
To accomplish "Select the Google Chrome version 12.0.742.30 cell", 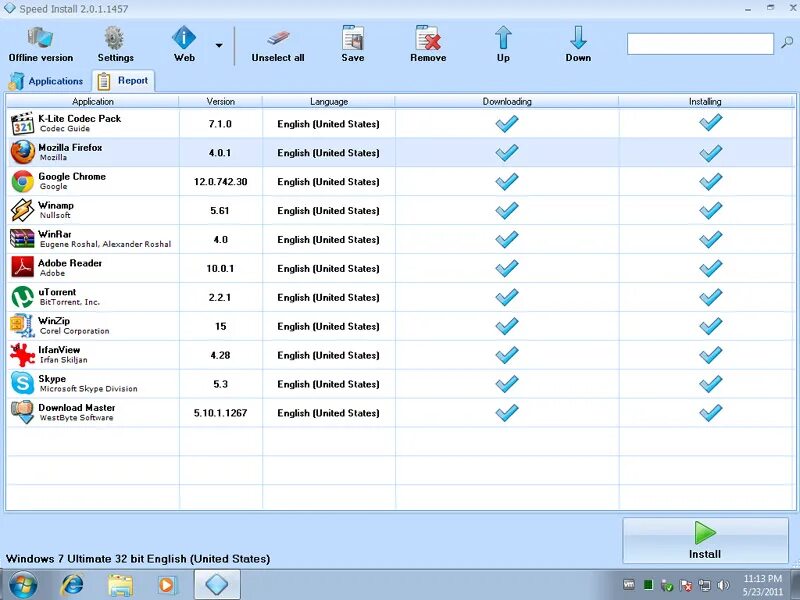I will point(220,182).
